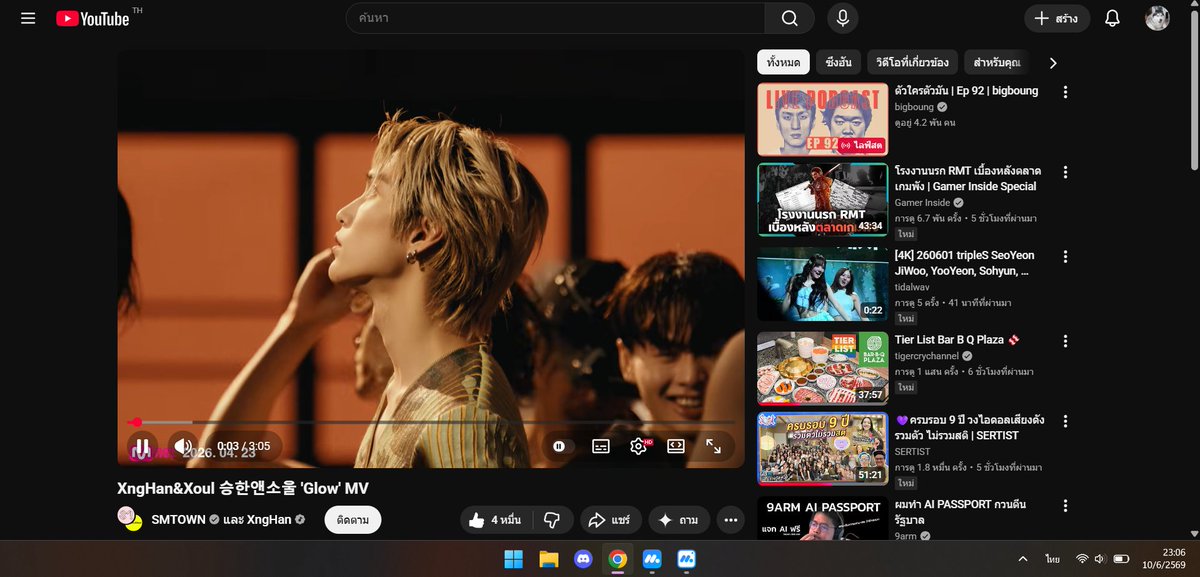
Task: Select the สำหรับคุณ filter chip
Action: coord(996,63)
